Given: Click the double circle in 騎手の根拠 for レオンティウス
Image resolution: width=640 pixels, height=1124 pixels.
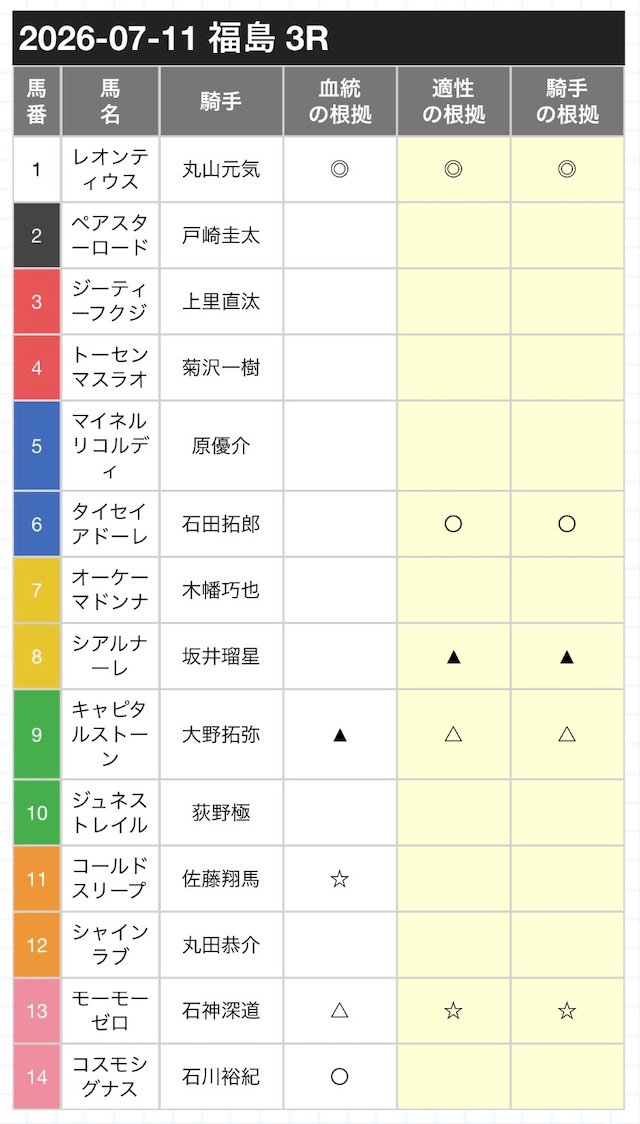Looking at the screenshot, I should click(567, 170).
